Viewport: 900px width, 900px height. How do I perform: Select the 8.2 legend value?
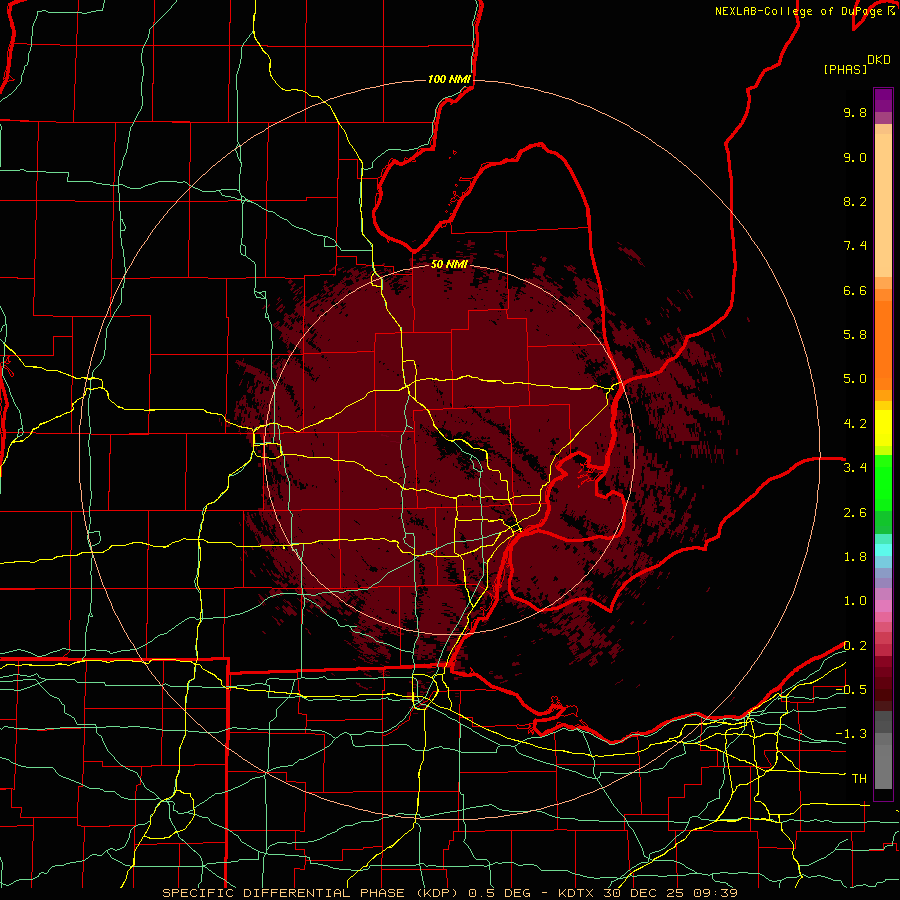click(x=855, y=201)
